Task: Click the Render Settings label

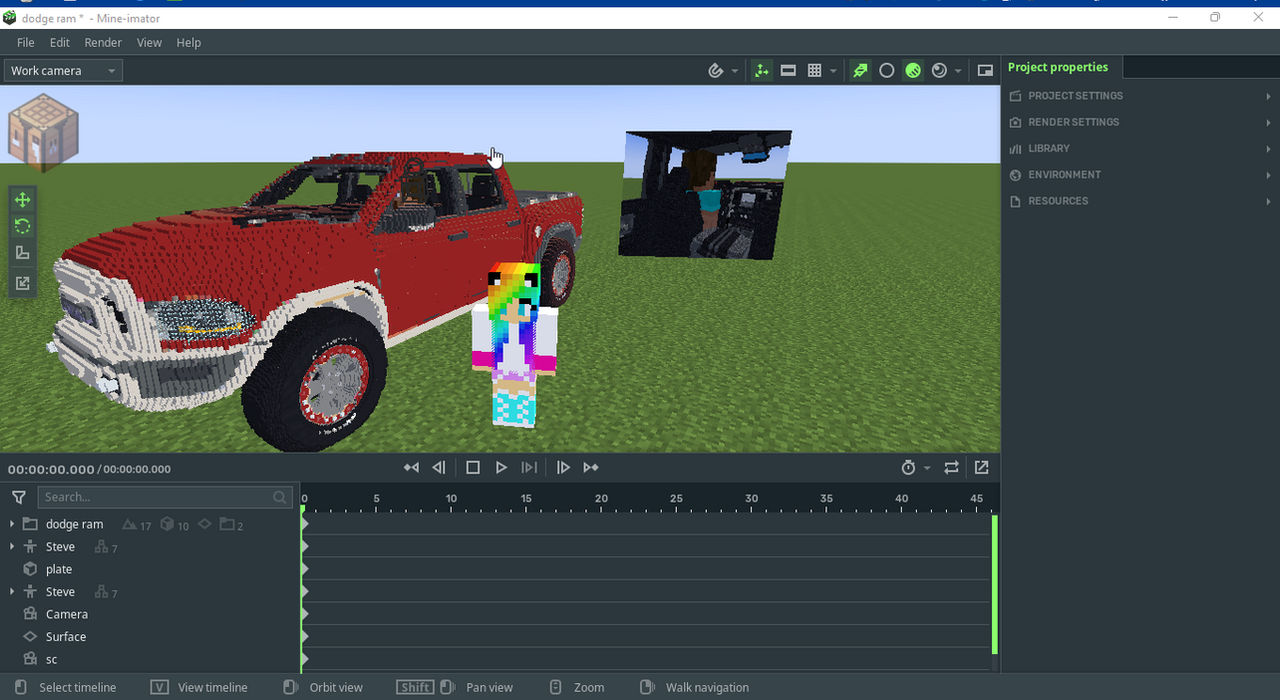Action: (1074, 122)
